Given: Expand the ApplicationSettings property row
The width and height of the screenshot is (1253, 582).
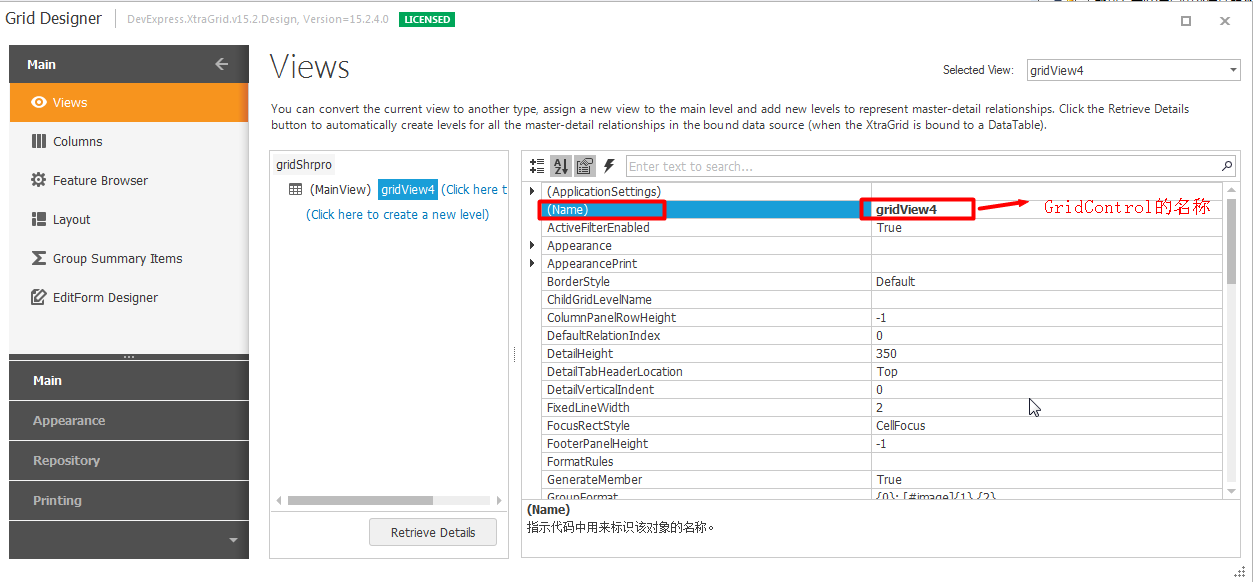Looking at the screenshot, I should (530, 191).
